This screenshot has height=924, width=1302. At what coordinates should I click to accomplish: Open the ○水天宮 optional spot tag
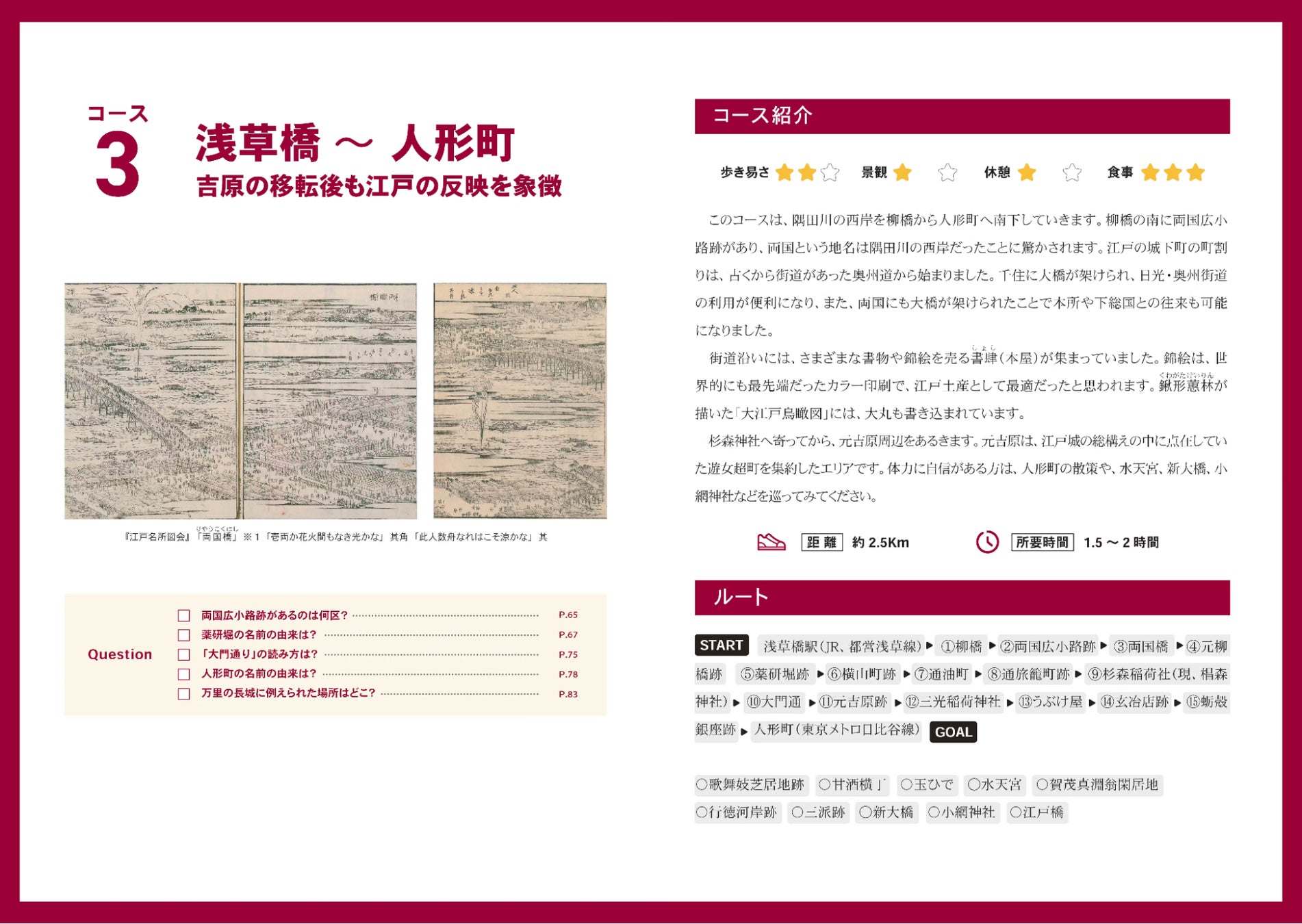[x=995, y=784]
